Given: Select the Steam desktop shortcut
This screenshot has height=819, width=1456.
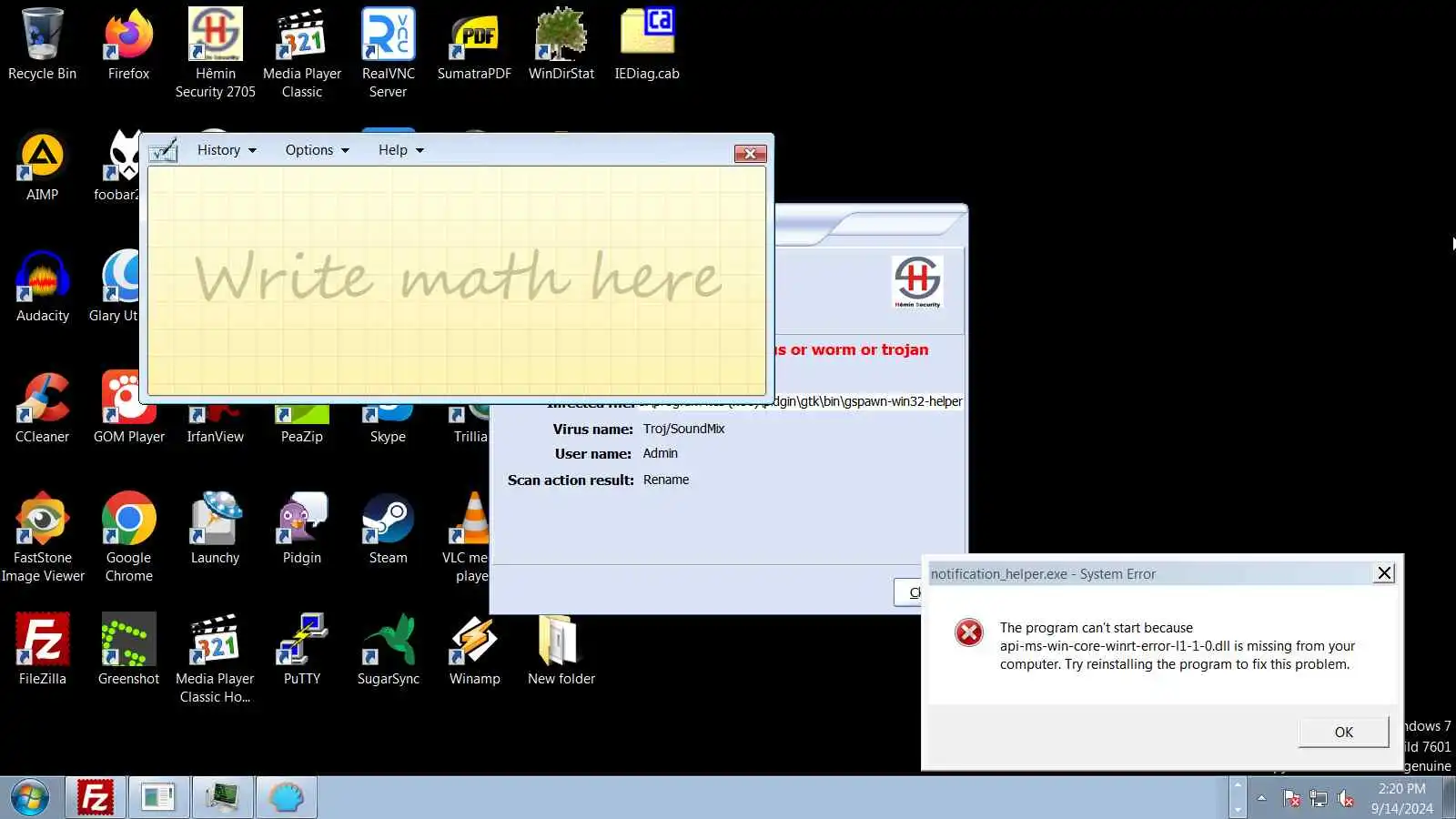Looking at the screenshot, I should pos(389,529).
